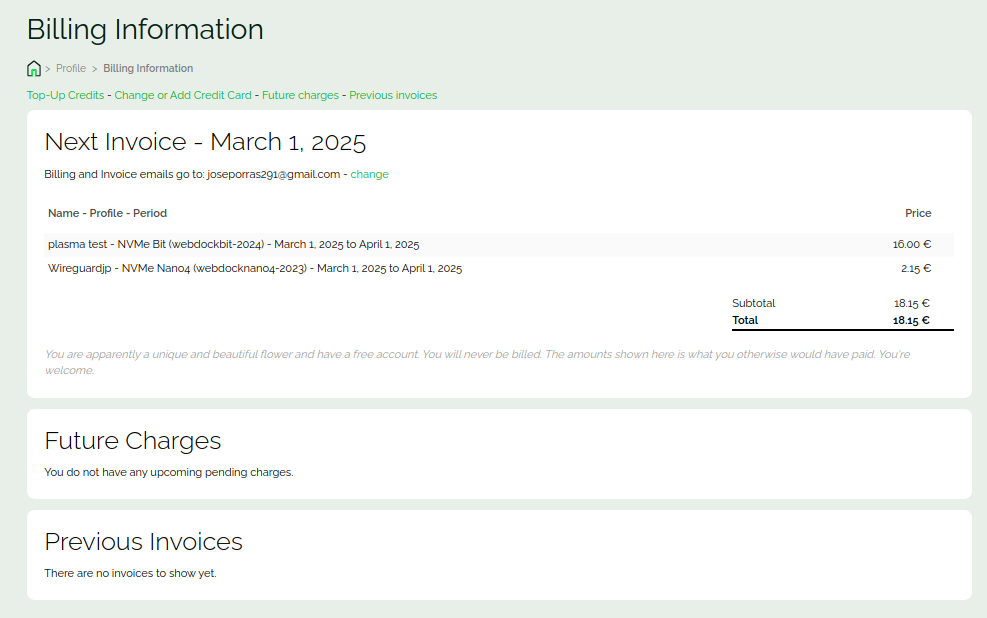
Task: Go to Previous invoices via top link
Action: click(393, 96)
